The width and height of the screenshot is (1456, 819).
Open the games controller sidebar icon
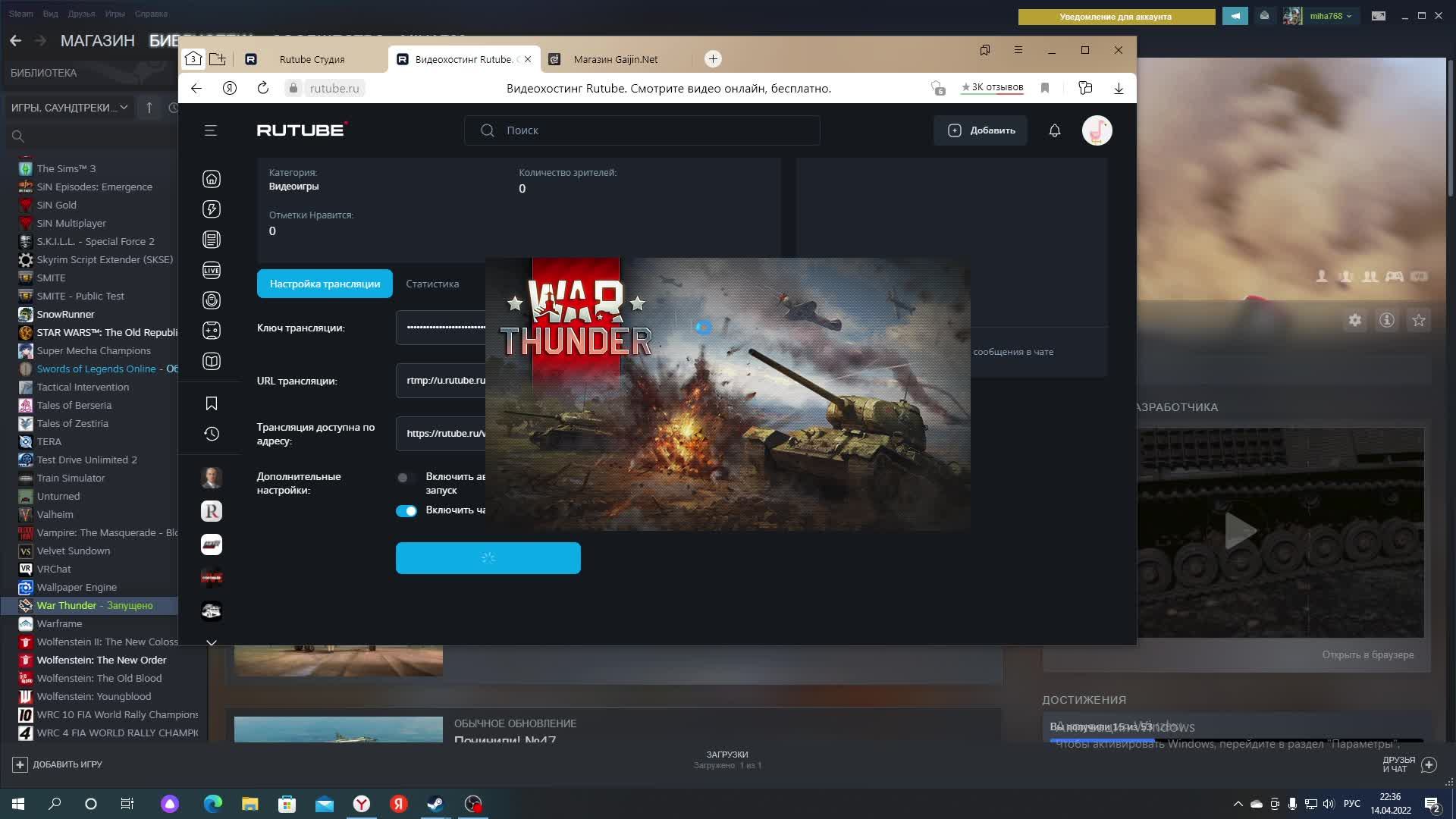pos(212,331)
